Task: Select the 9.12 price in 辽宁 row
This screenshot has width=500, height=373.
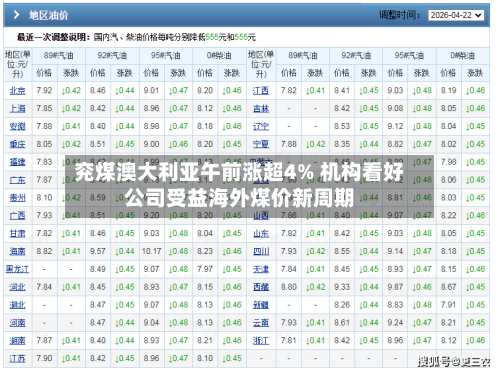Action: coord(395,126)
